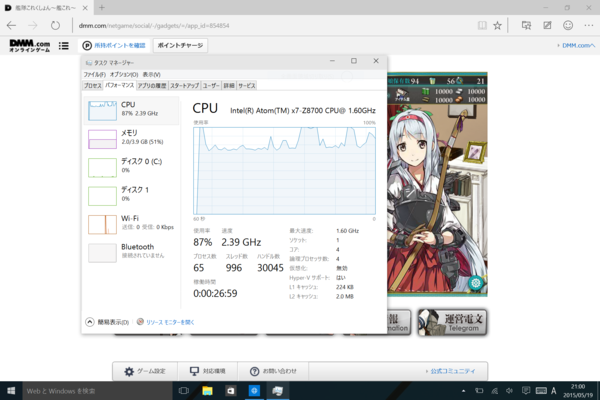Open reading view book icon
Viewport: 600px width, 400px height.
[x=482, y=26]
